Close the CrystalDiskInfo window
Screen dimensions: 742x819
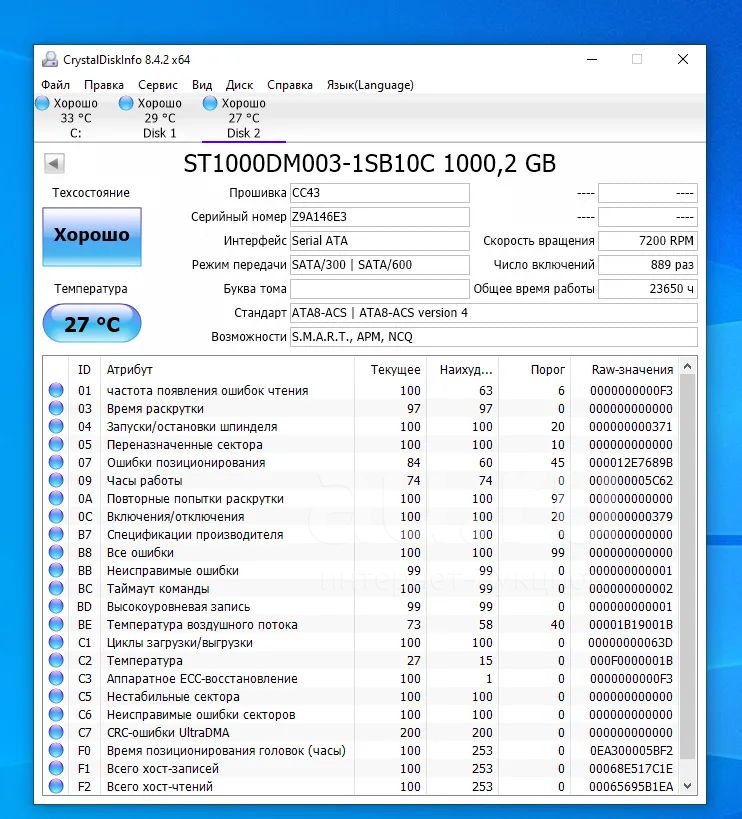point(682,59)
